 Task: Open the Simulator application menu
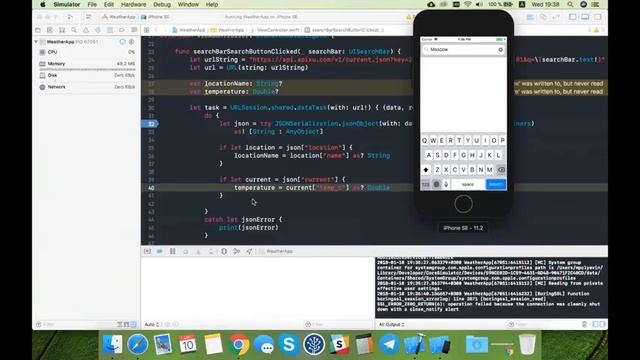coord(67,4)
